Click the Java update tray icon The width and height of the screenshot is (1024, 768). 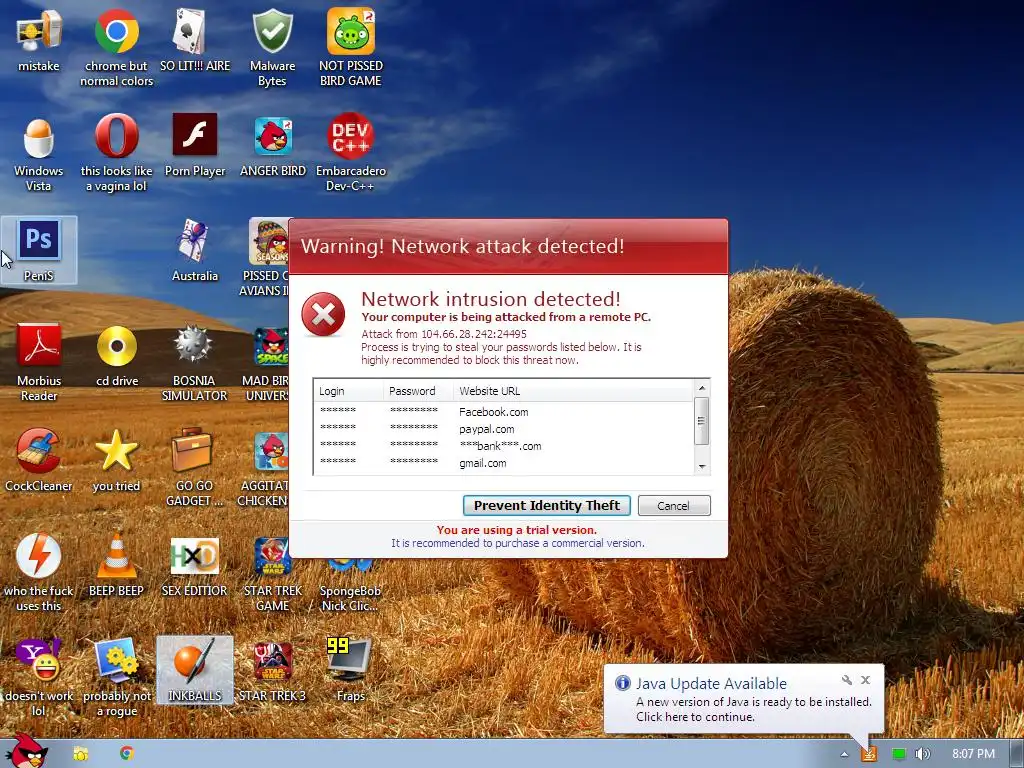869,754
